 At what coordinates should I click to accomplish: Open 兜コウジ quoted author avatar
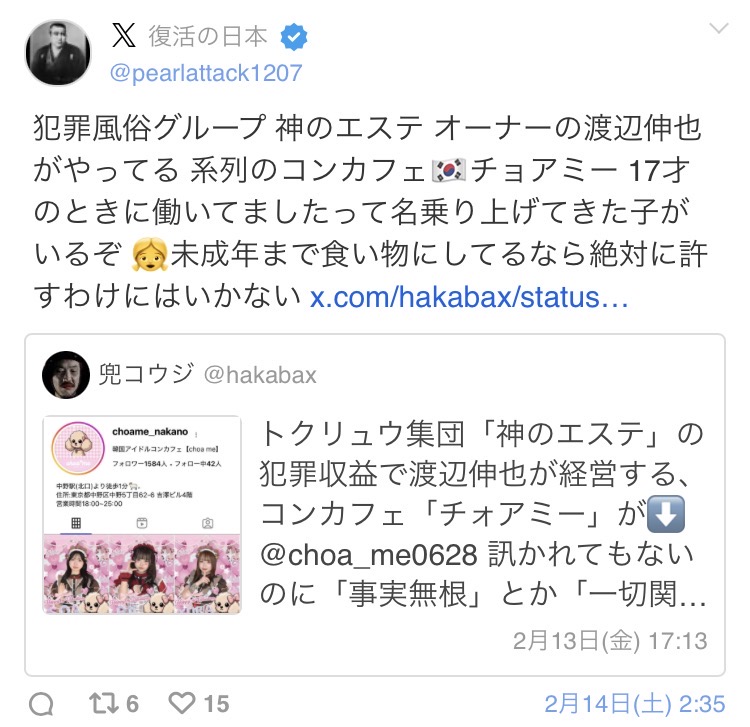(66, 375)
